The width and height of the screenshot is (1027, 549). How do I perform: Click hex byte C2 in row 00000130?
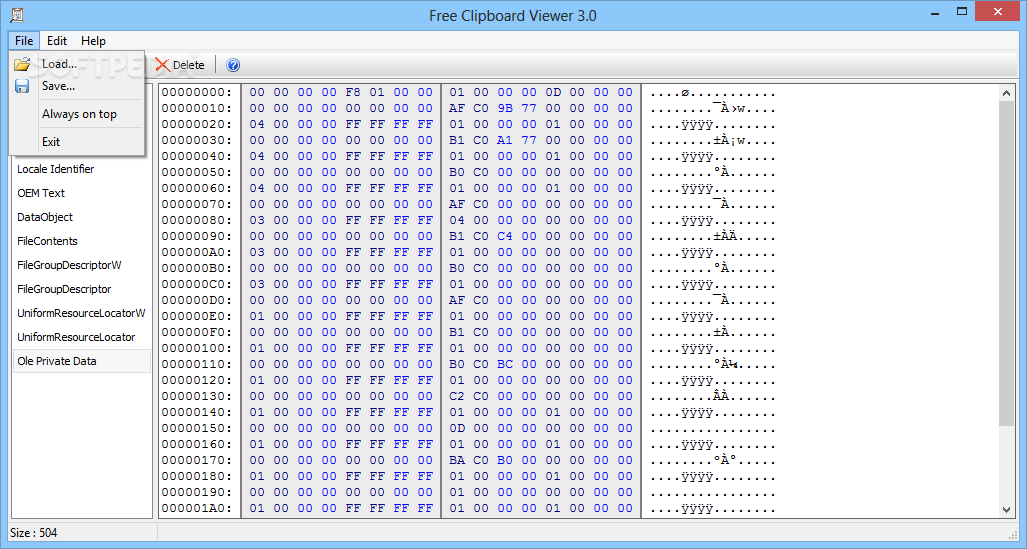tap(457, 396)
